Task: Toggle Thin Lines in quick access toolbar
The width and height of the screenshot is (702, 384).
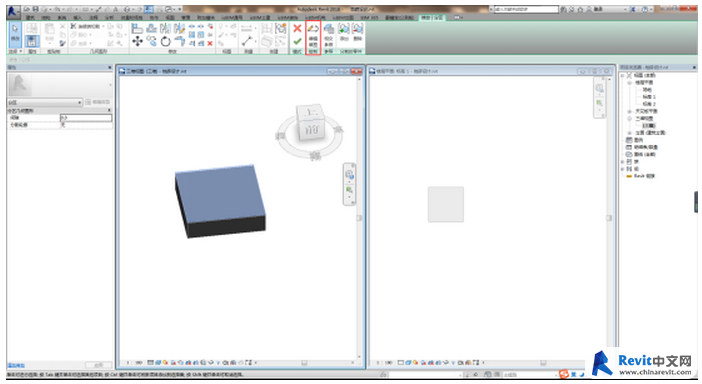Action: tap(148, 9)
